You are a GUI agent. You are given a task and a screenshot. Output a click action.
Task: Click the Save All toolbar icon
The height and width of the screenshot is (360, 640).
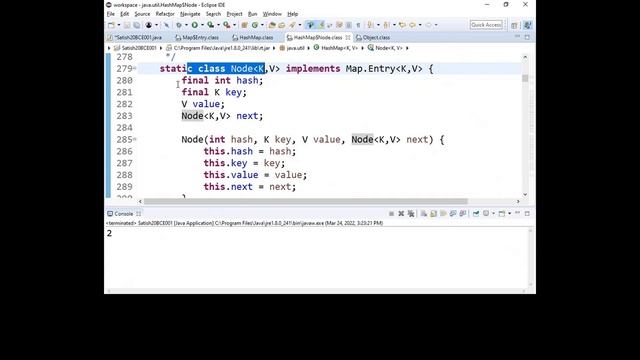136,25
